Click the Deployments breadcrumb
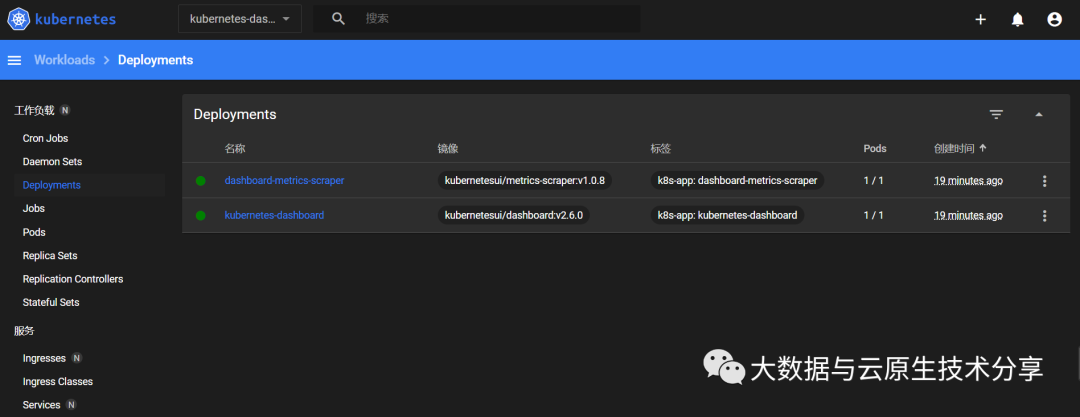The image size is (1080, 417). 156,60
